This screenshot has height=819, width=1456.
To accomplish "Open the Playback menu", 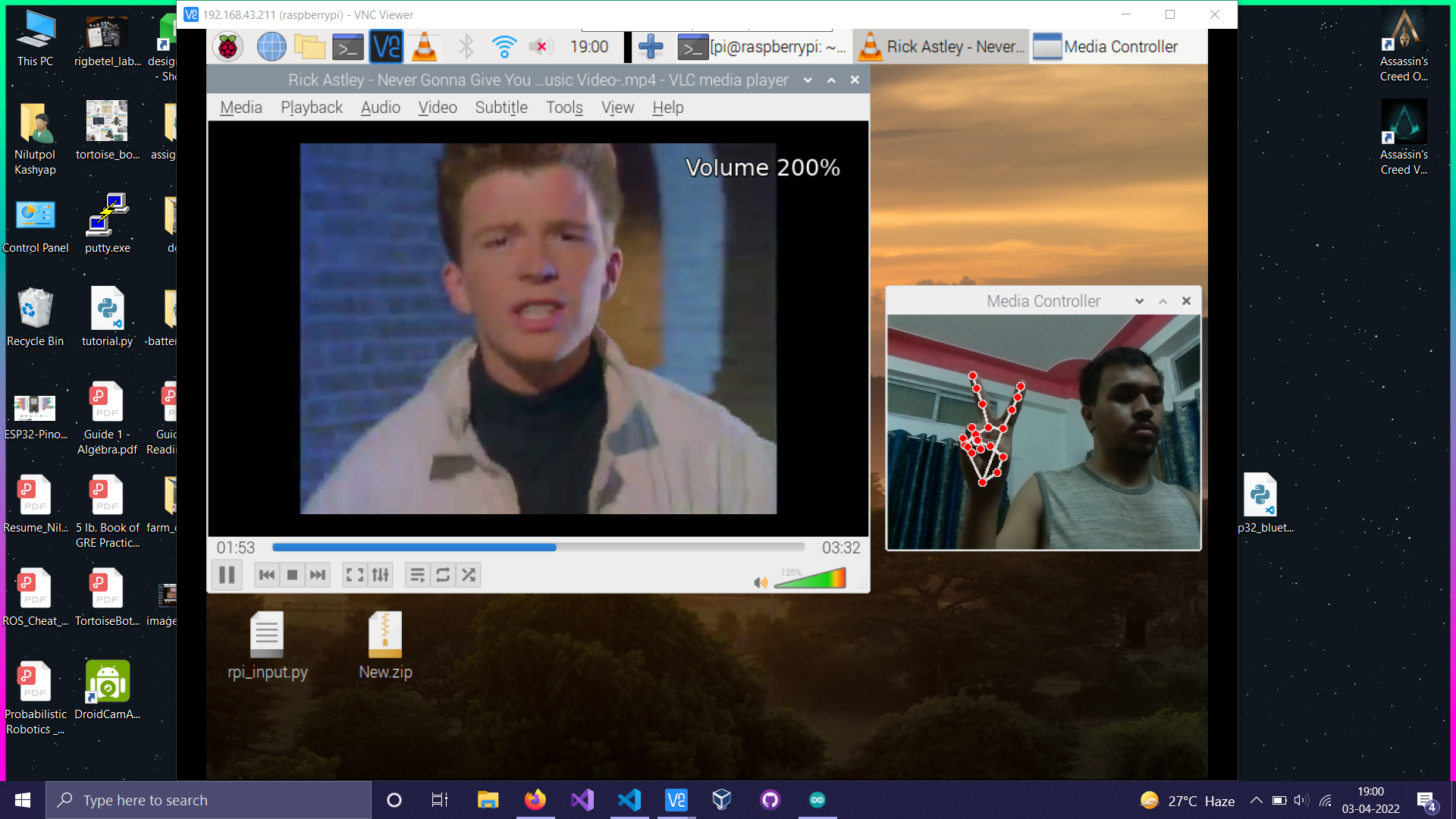I will coord(311,108).
